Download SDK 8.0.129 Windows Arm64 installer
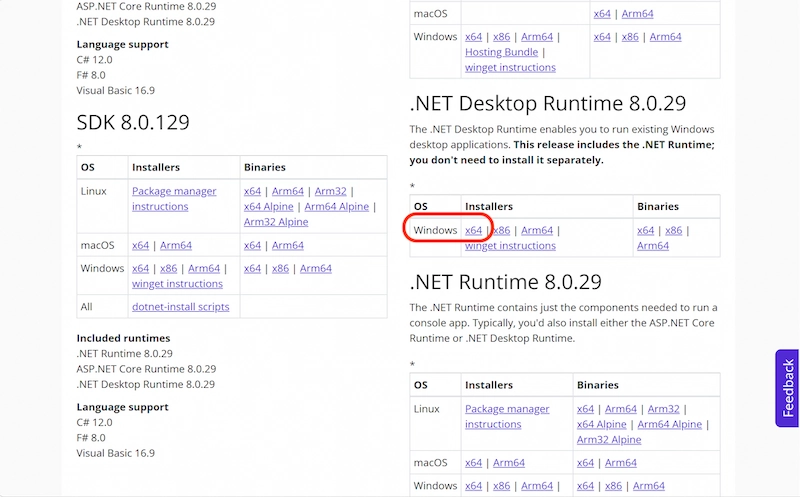The image size is (800, 497). [204, 268]
